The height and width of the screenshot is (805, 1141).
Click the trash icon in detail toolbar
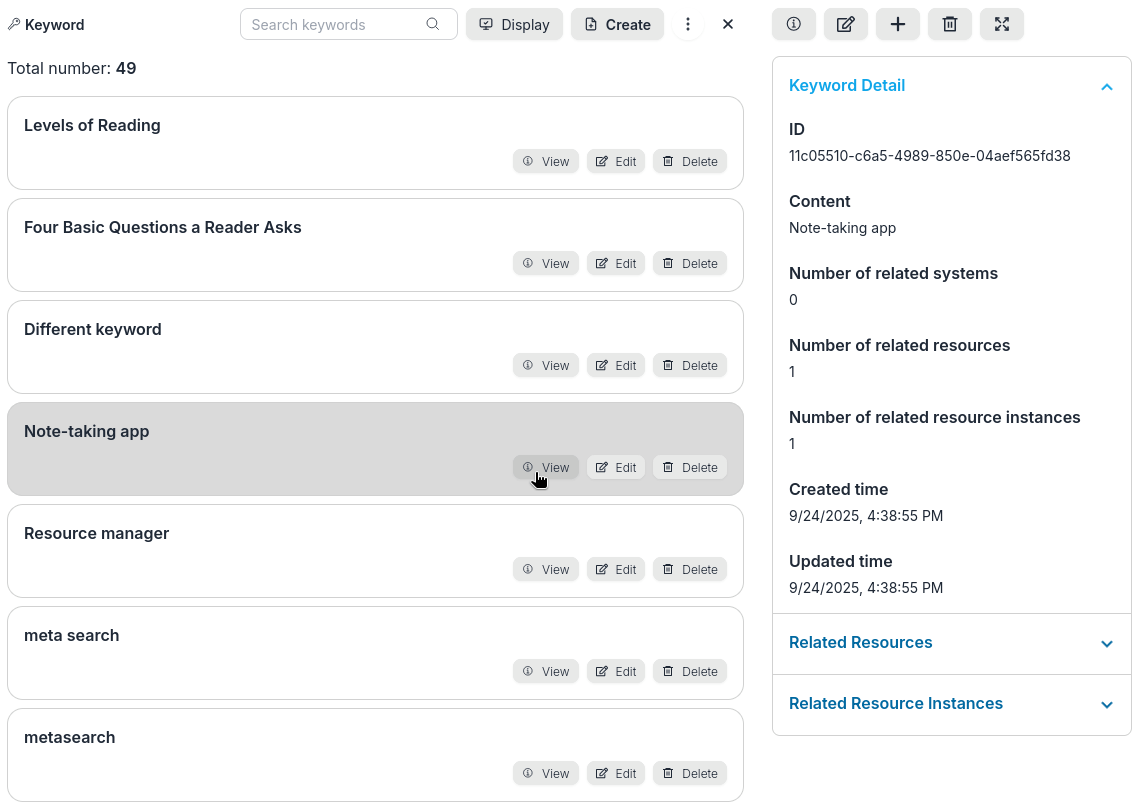pos(950,24)
